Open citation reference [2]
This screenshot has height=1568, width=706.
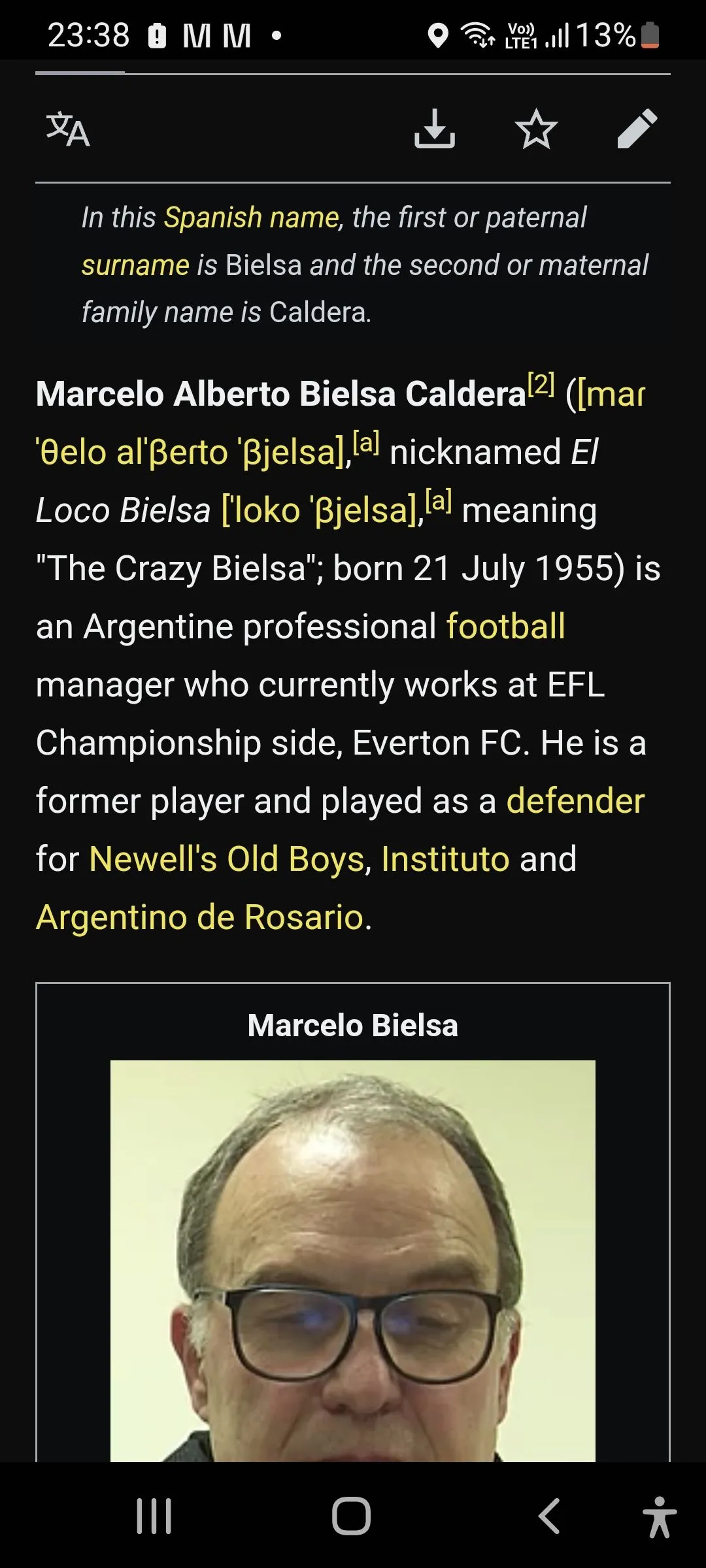click(x=541, y=384)
